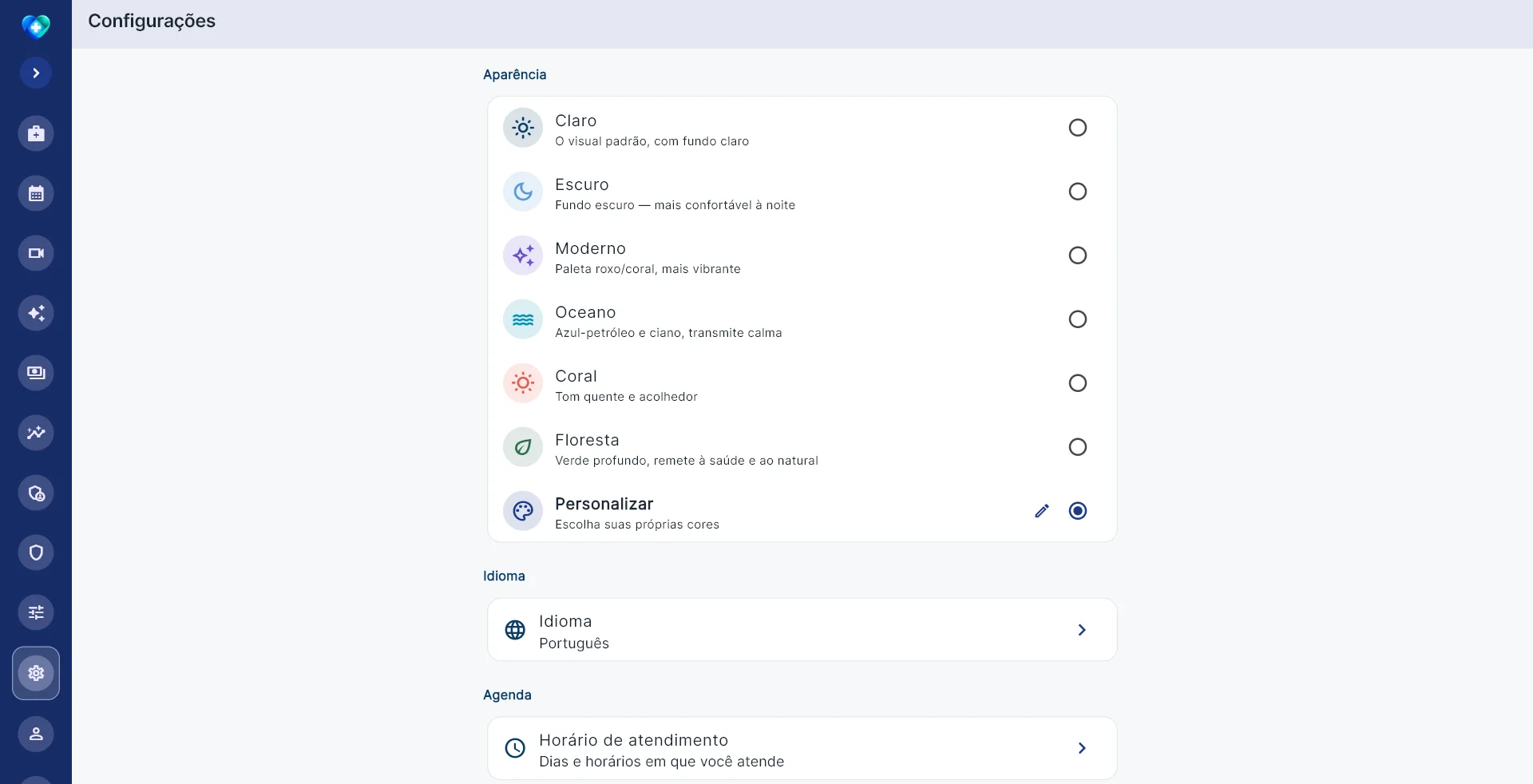
Task: Open the shield icon in sidebar
Action: click(36, 552)
